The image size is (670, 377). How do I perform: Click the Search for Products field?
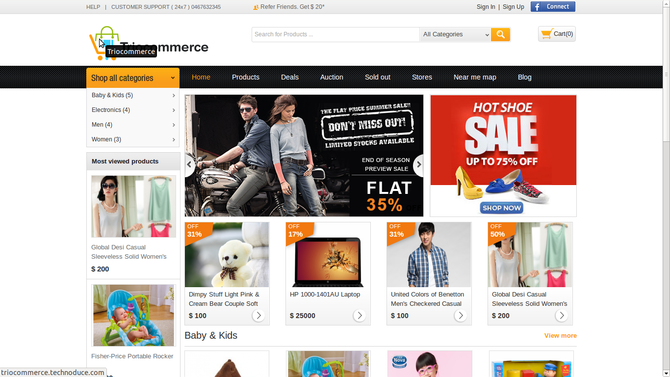[x=335, y=34]
